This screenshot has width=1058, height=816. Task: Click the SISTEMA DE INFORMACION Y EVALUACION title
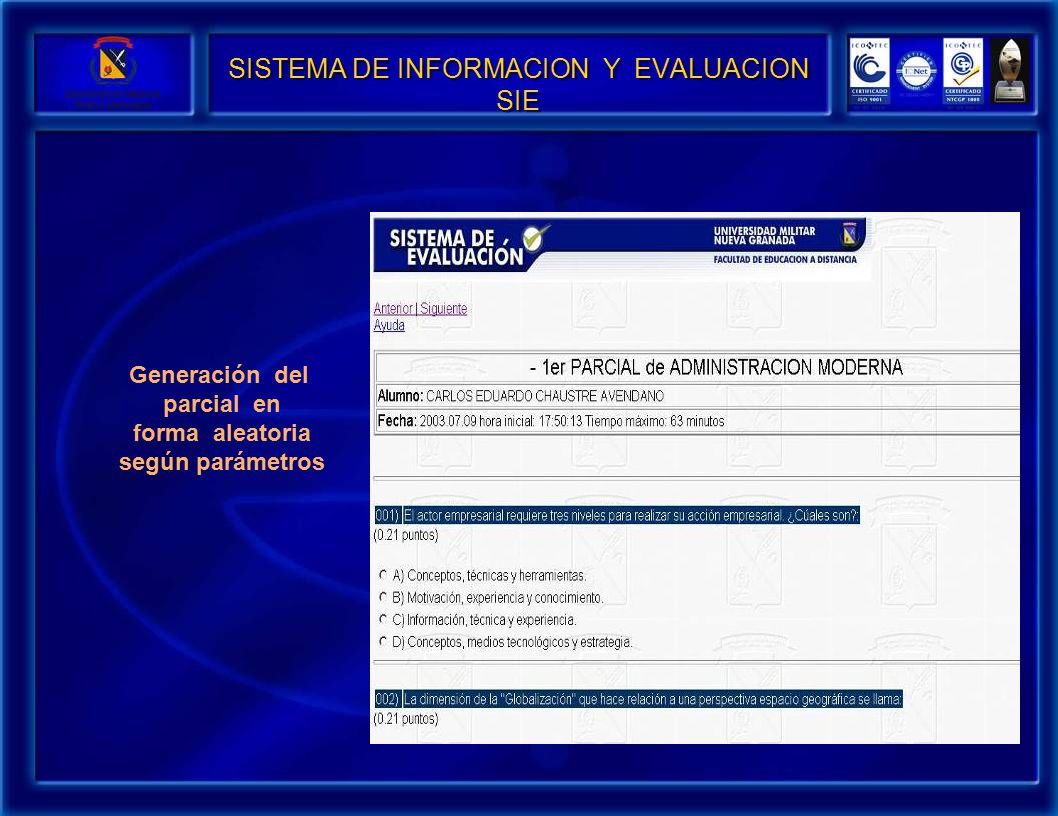518,84
